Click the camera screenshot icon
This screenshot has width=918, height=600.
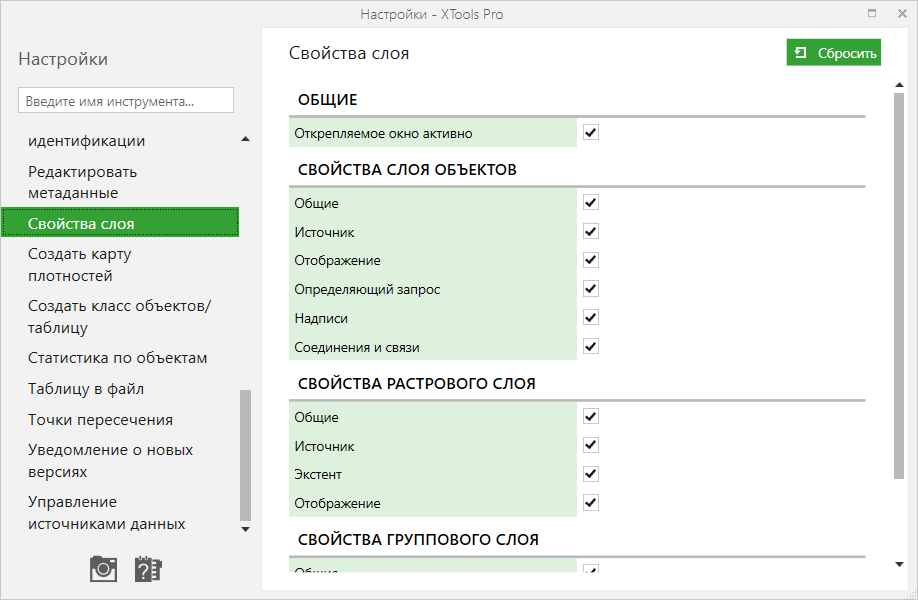click(x=103, y=569)
